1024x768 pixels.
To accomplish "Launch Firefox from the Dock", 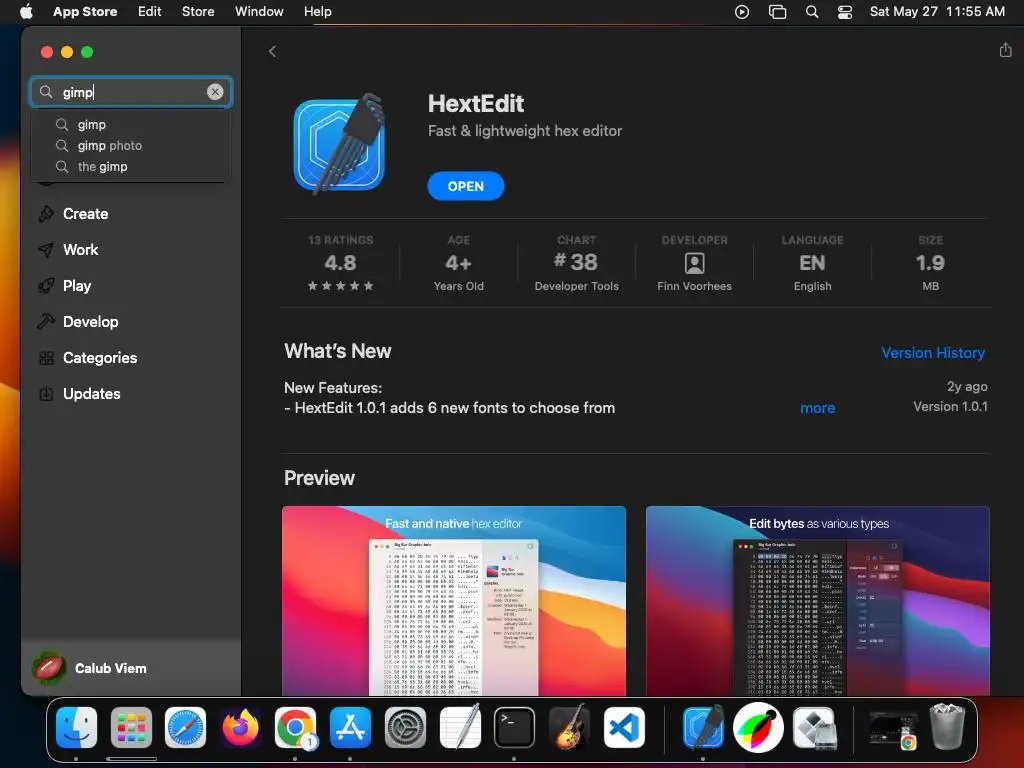I will click(x=240, y=727).
